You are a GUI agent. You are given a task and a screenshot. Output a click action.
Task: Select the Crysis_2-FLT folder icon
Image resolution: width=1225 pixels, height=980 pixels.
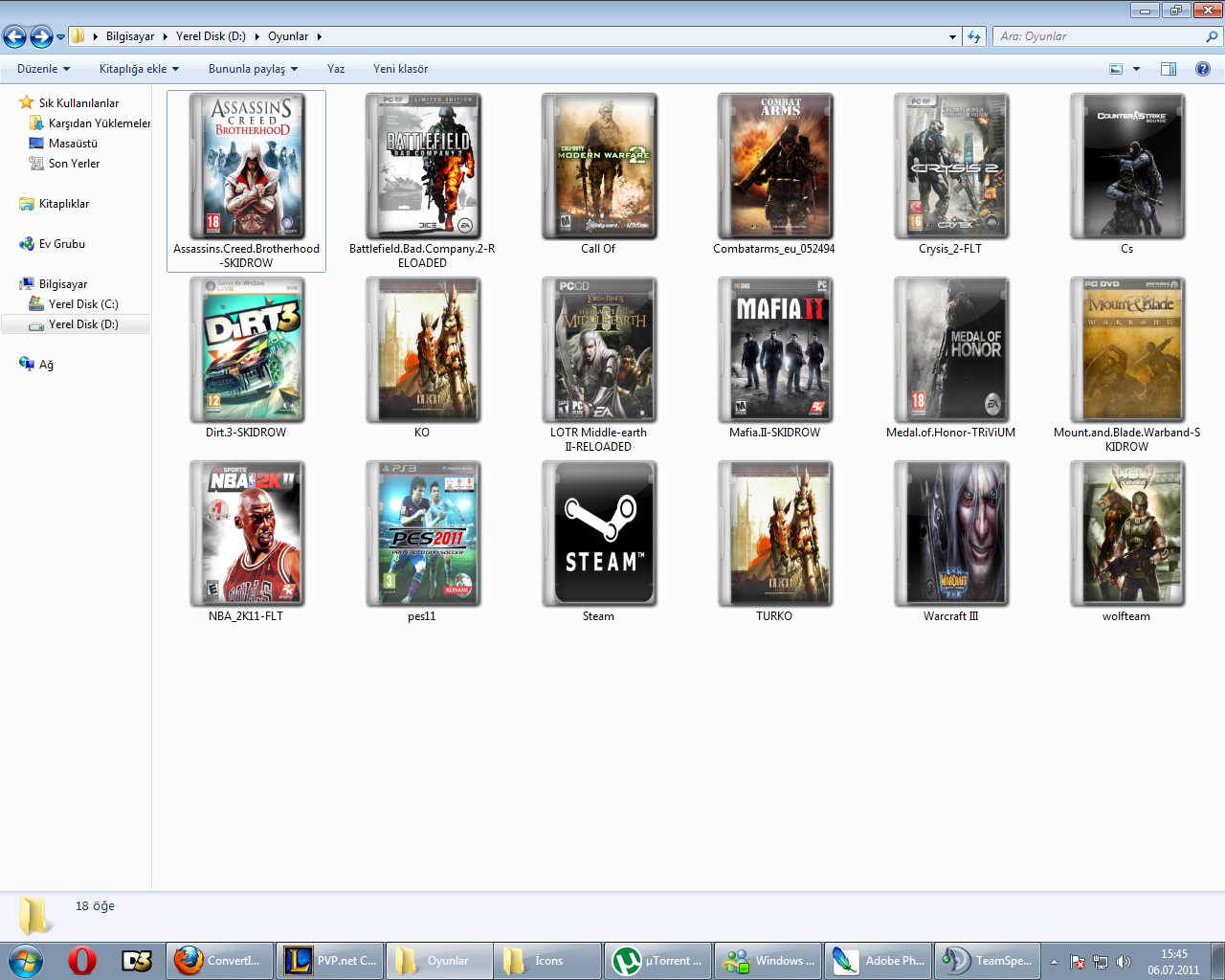[x=951, y=166]
